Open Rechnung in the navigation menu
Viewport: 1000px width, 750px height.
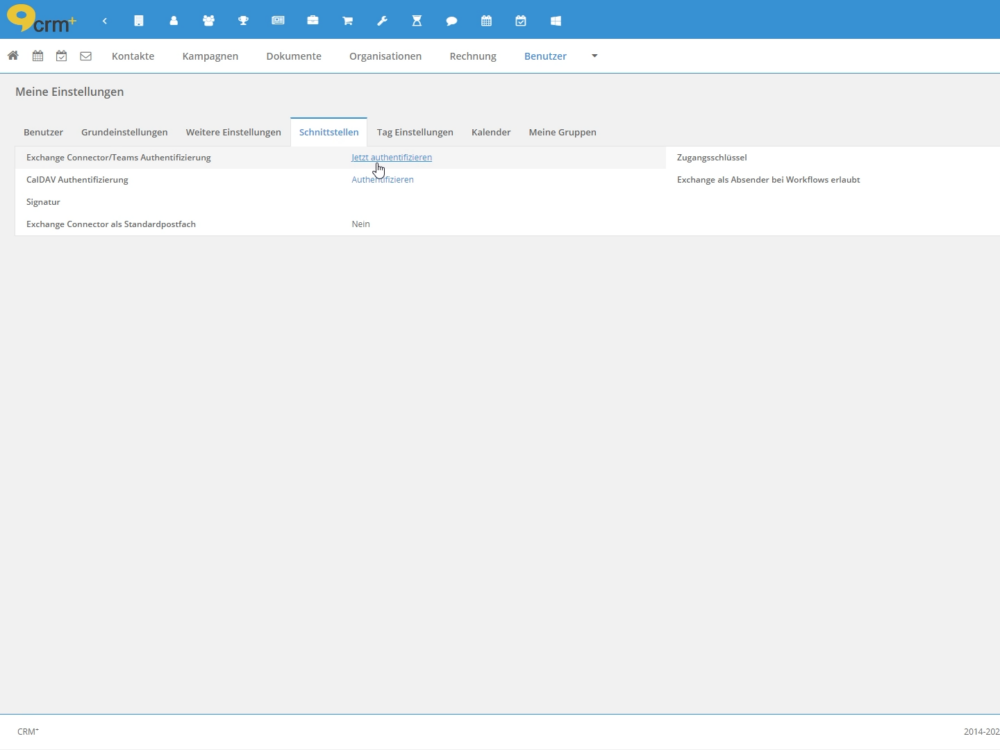click(473, 56)
